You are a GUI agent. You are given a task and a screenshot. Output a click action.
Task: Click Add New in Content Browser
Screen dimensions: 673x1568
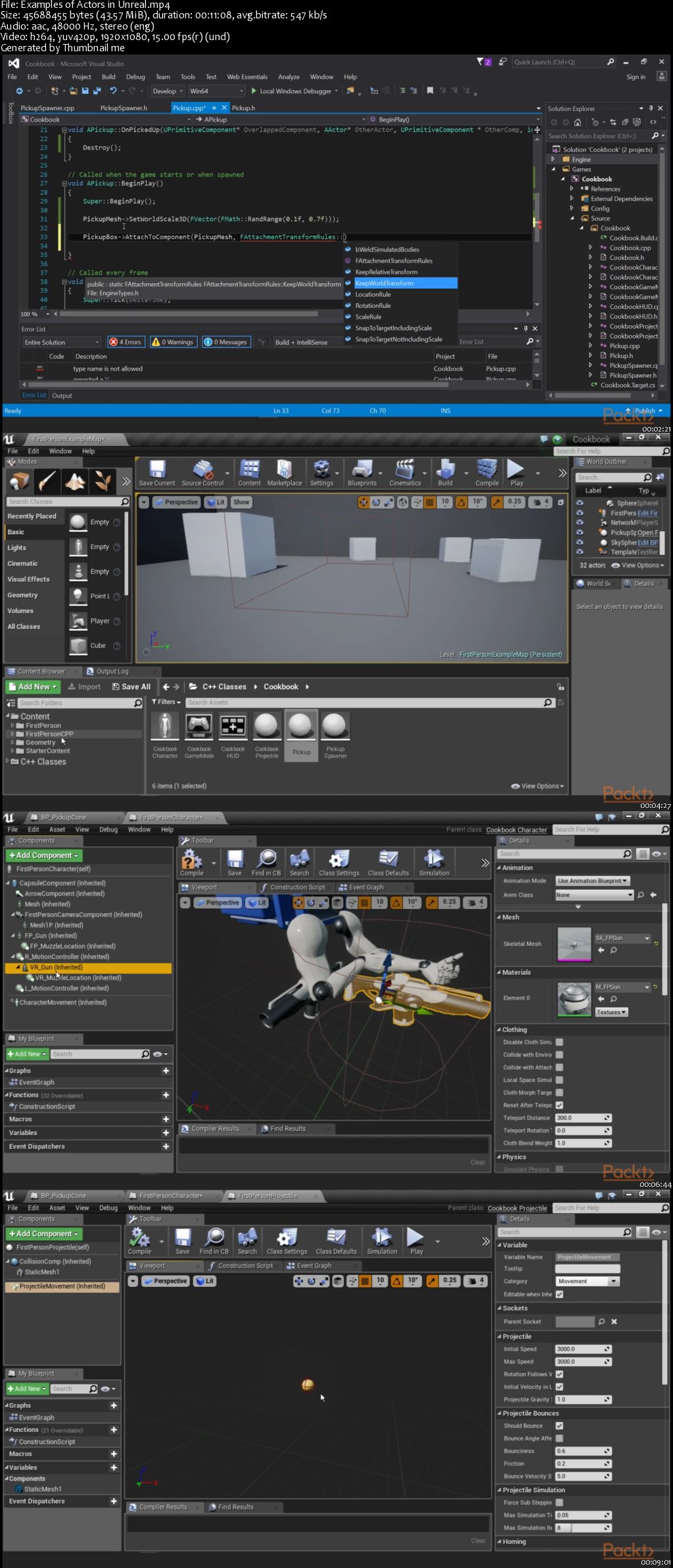click(x=34, y=686)
